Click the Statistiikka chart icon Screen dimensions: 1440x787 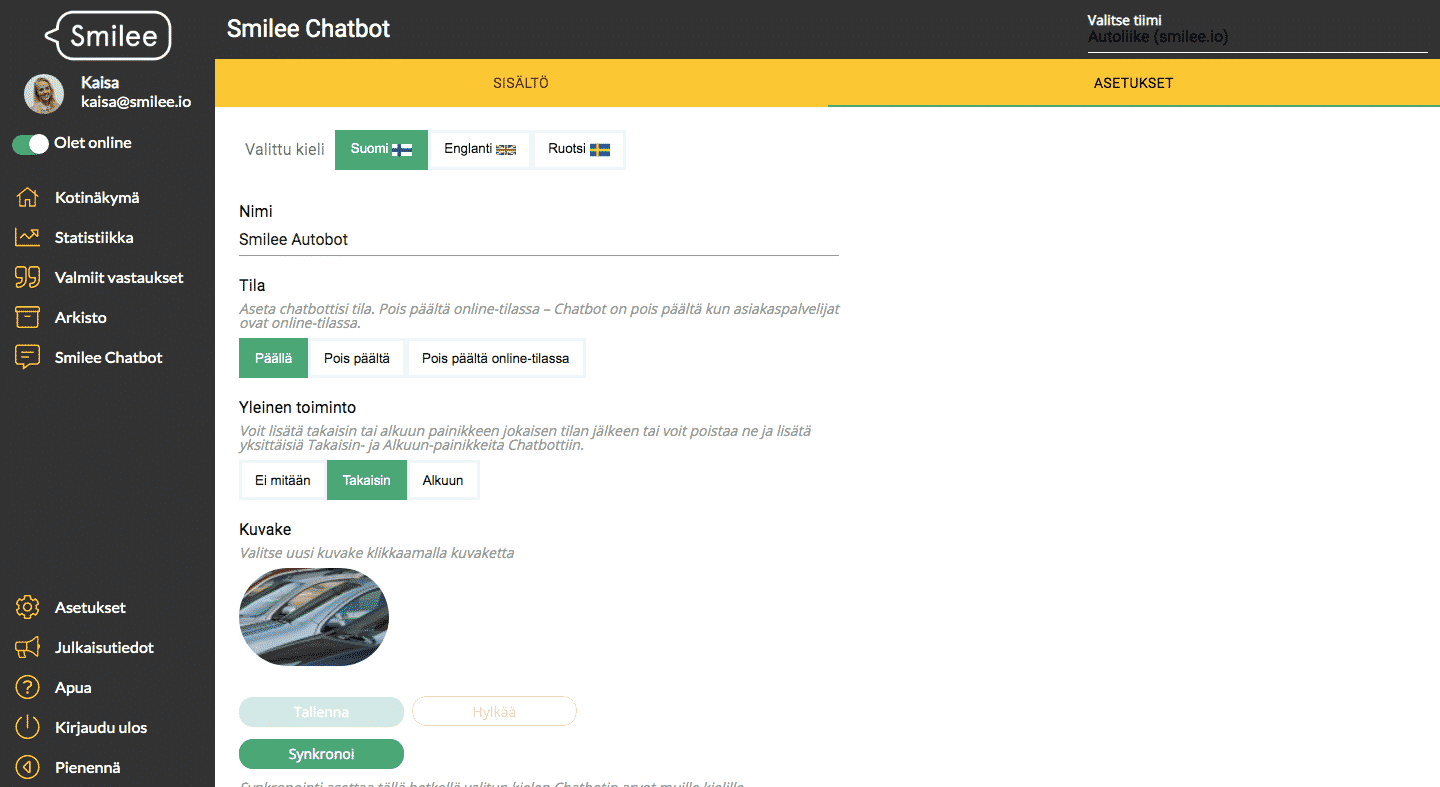click(27, 238)
